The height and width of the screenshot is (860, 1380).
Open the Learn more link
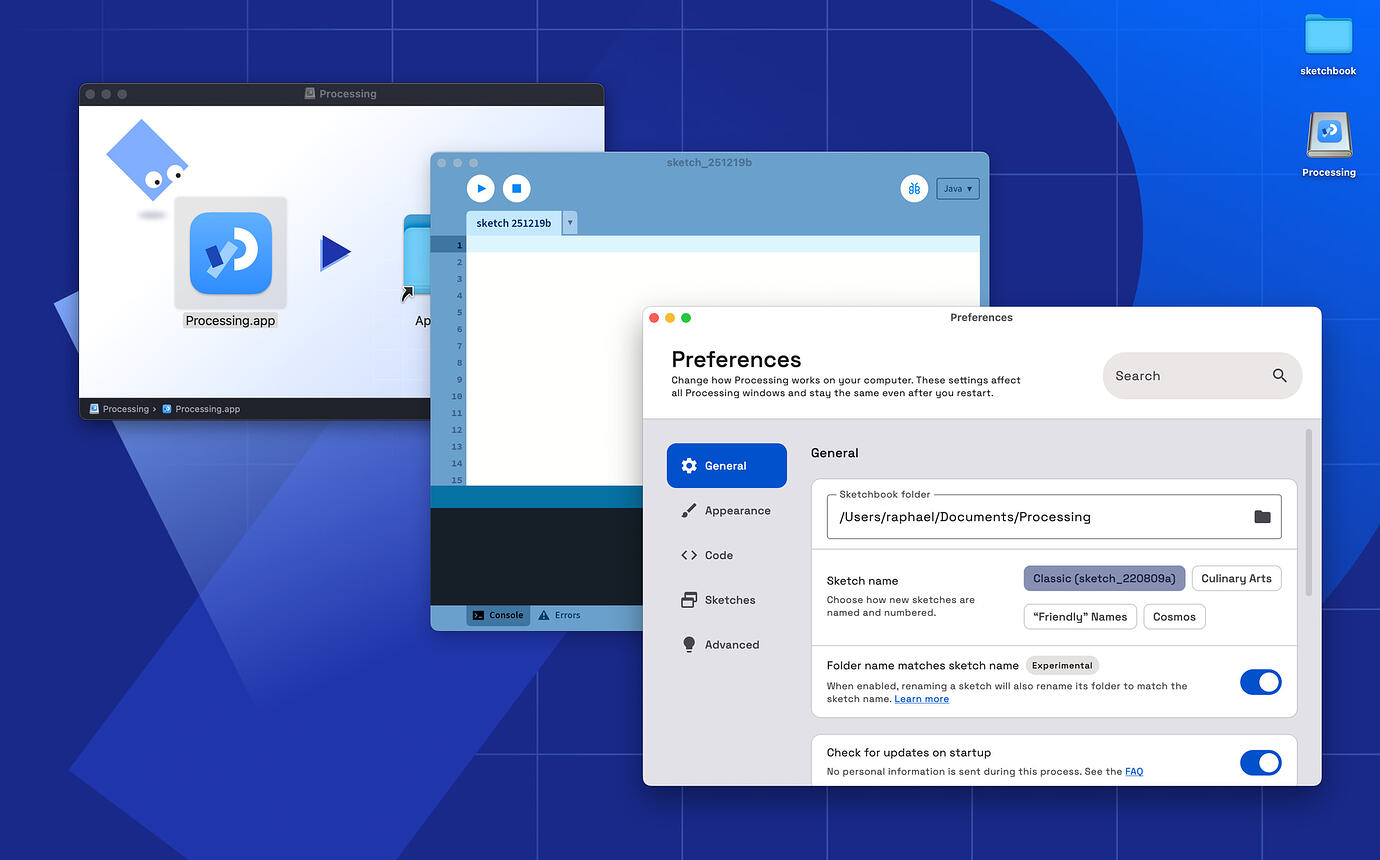point(921,698)
